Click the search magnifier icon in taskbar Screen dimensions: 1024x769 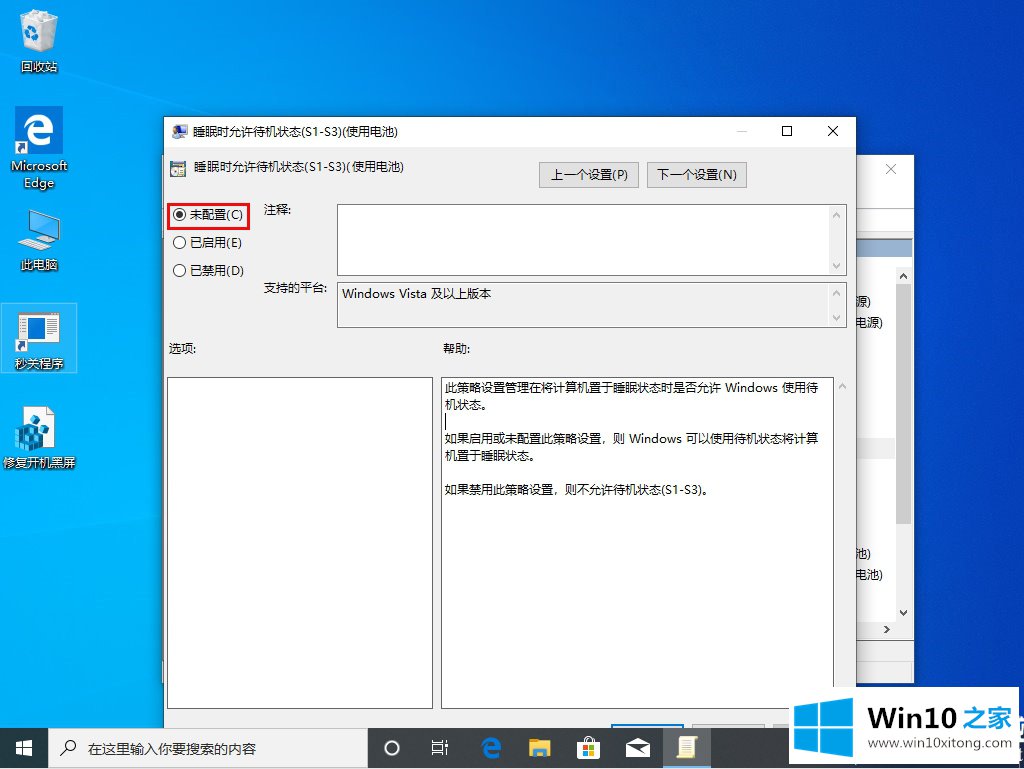pyautogui.click(x=68, y=748)
